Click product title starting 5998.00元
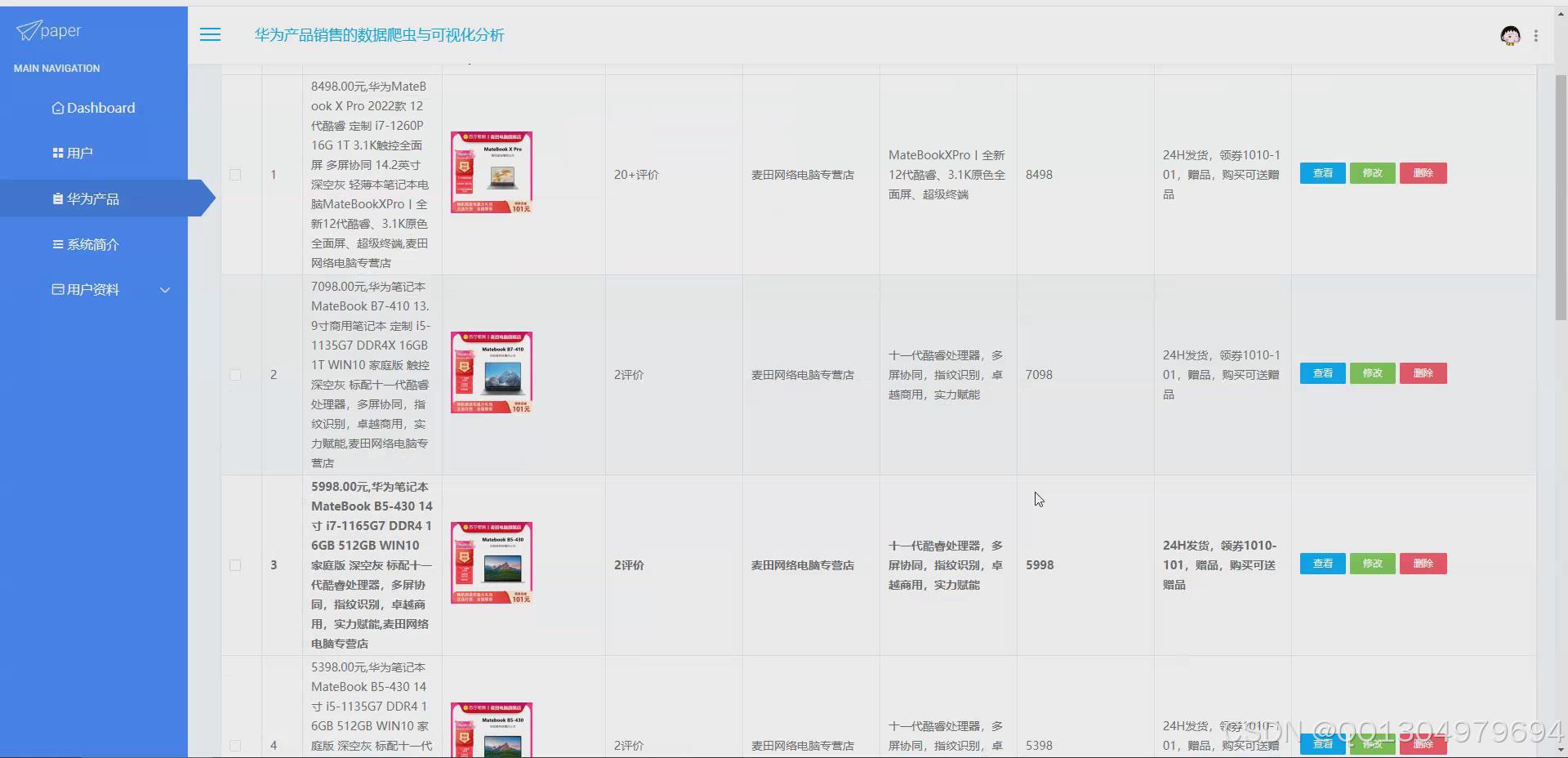1568x758 pixels. (x=372, y=565)
